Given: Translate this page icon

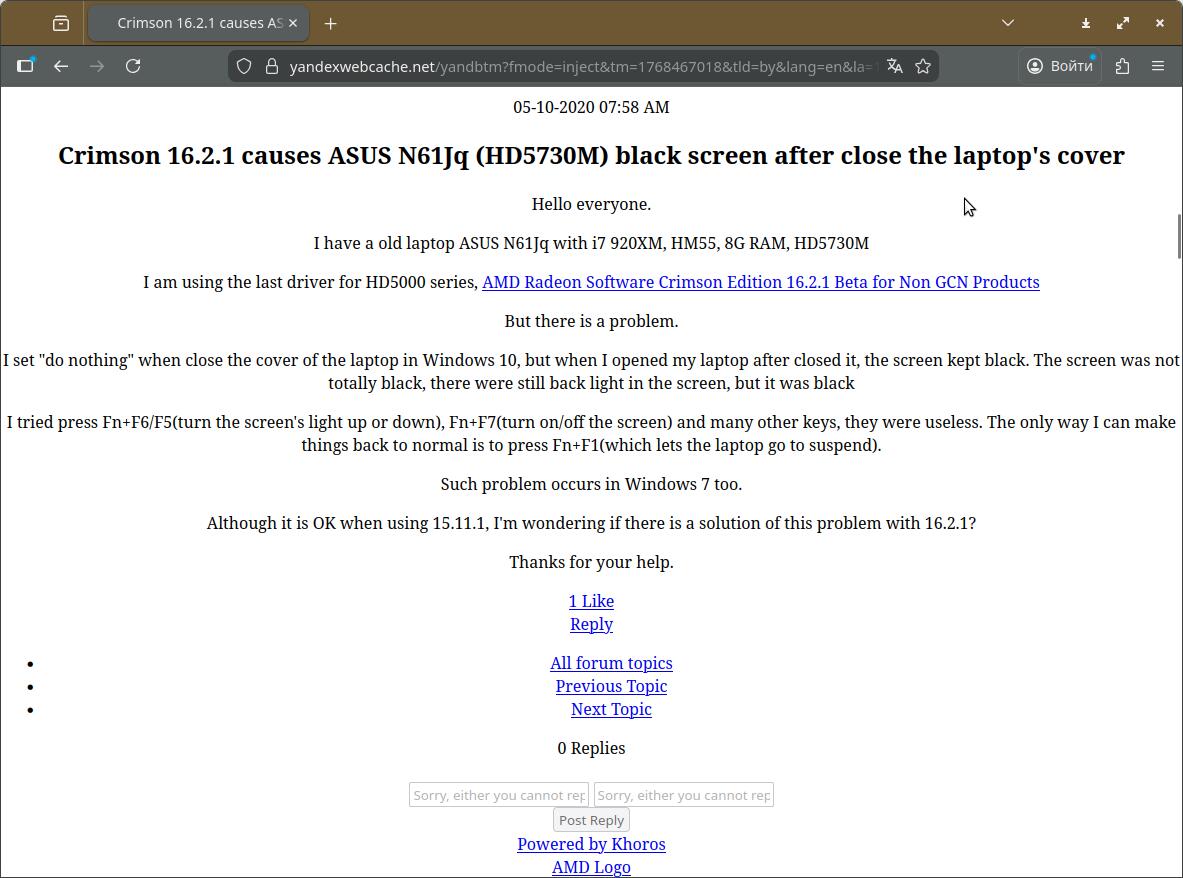Looking at the screenshot, I should tap(895, 66).
